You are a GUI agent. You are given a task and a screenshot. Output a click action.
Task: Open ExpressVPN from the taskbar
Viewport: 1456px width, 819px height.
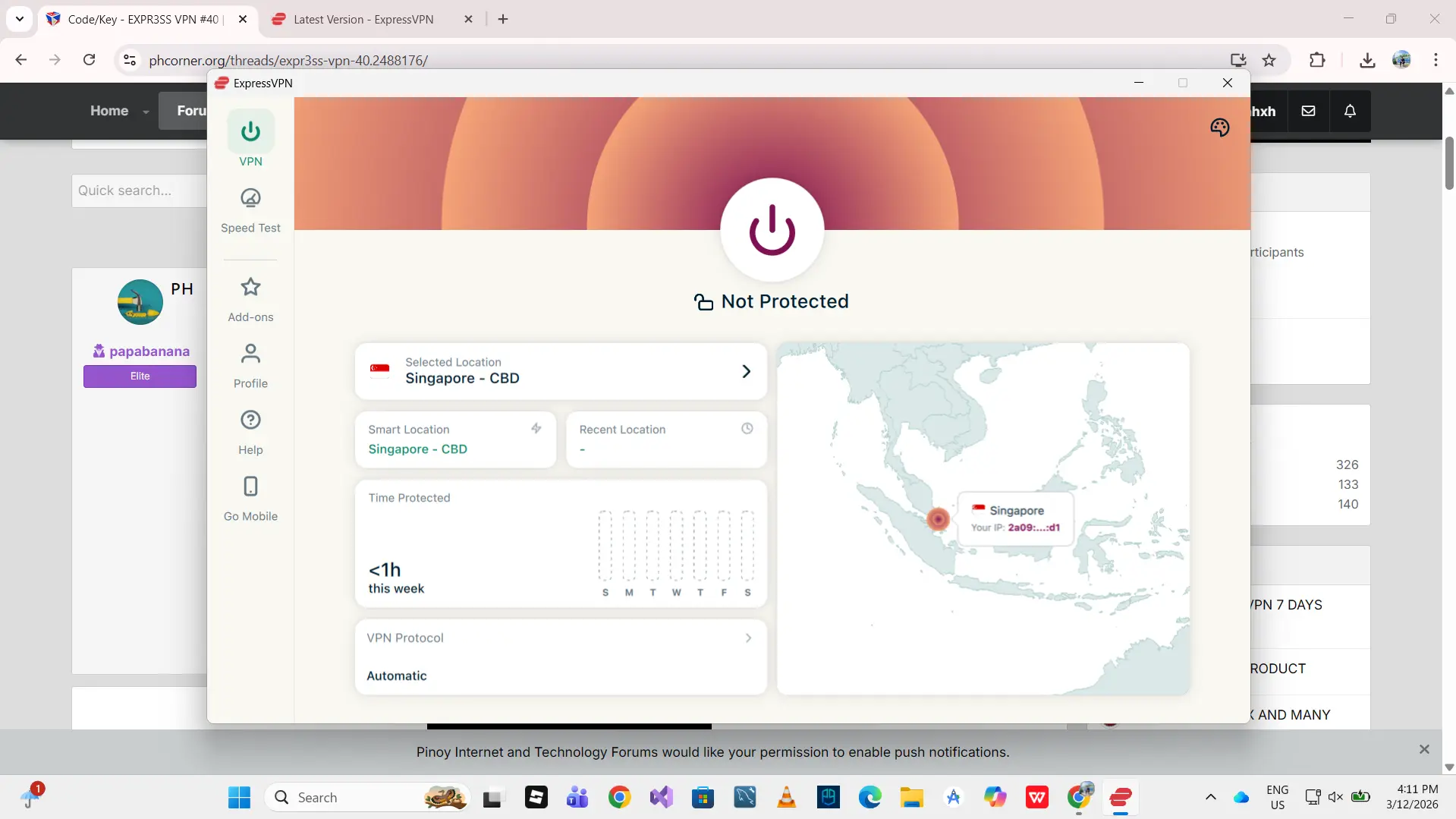point(1120,798)
